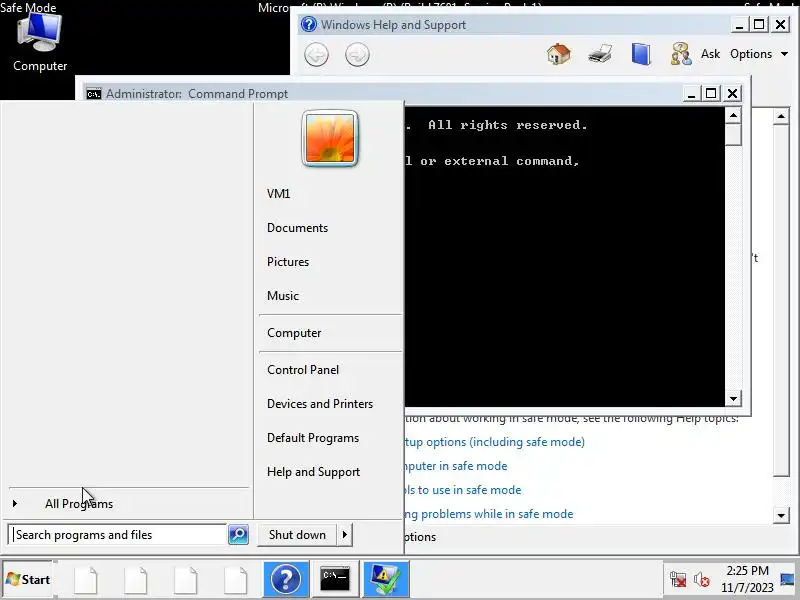Open Music from the Start menu
This screenshot has width=800, height=600.
click(x=283, y=295)
